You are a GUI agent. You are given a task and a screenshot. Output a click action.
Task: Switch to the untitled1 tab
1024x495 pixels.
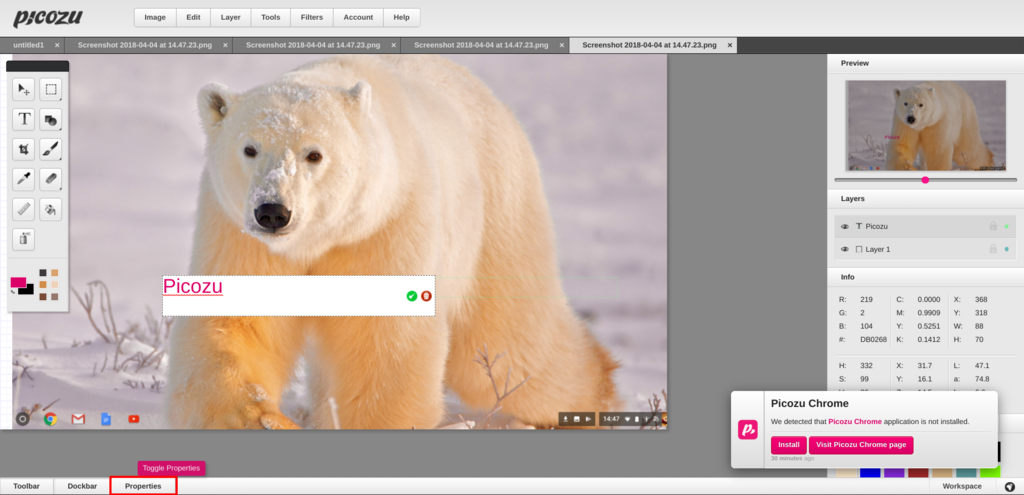29,45
